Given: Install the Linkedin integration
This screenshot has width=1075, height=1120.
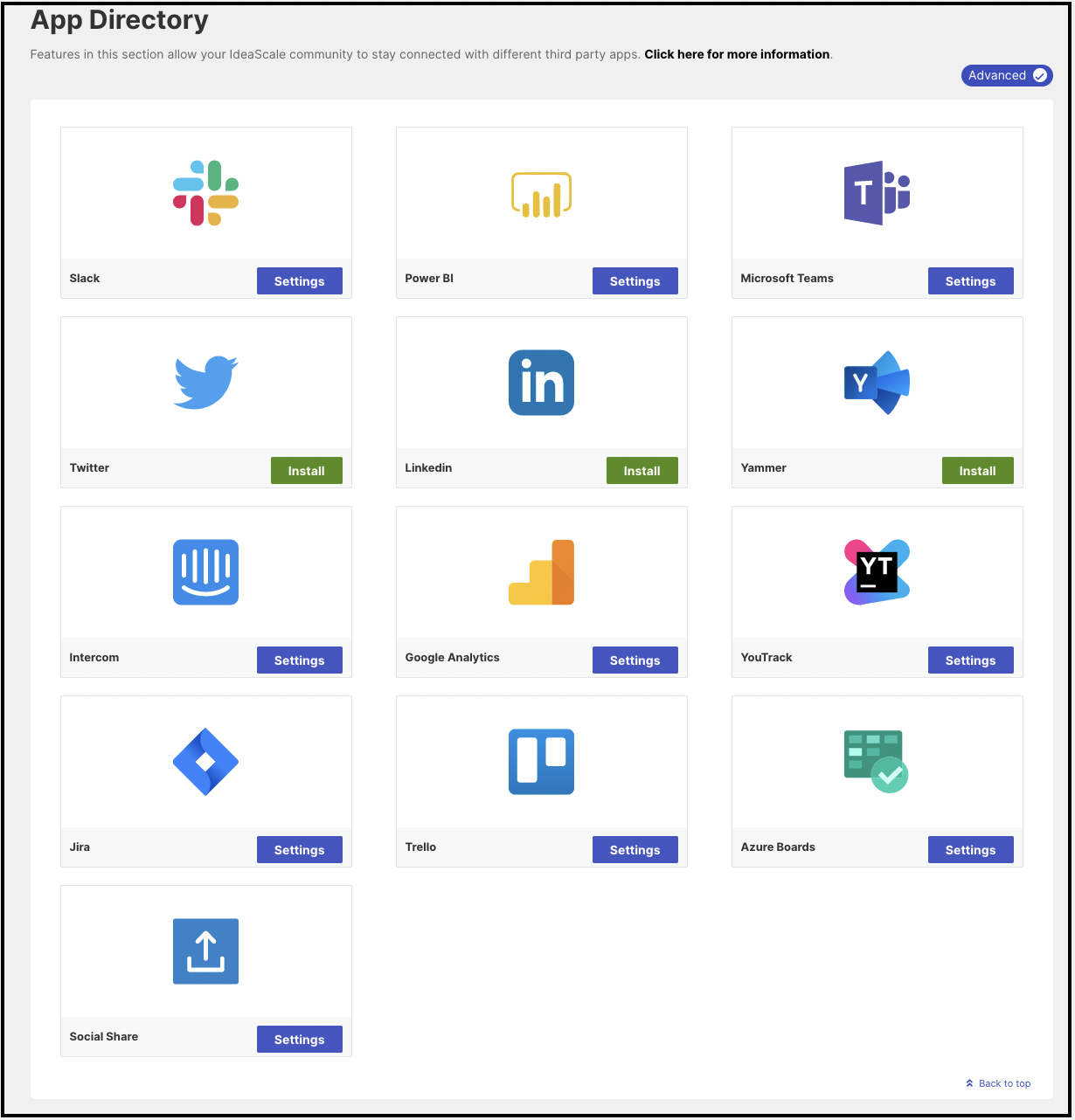Looking at the screenshot, I should 642,470.
